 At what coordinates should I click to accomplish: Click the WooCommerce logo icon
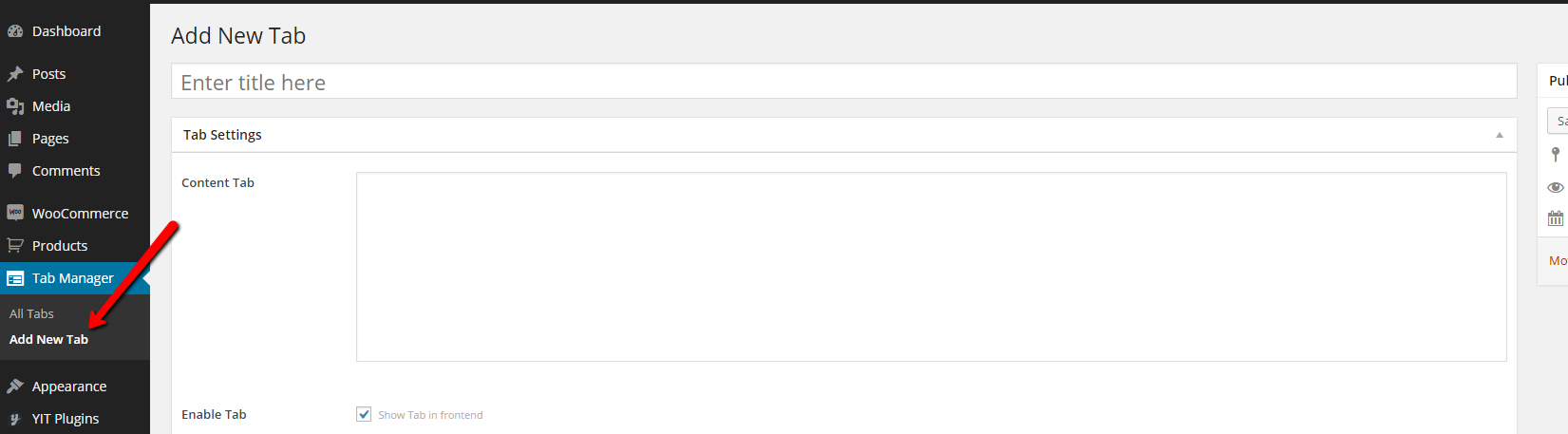[x=15, y=213]
